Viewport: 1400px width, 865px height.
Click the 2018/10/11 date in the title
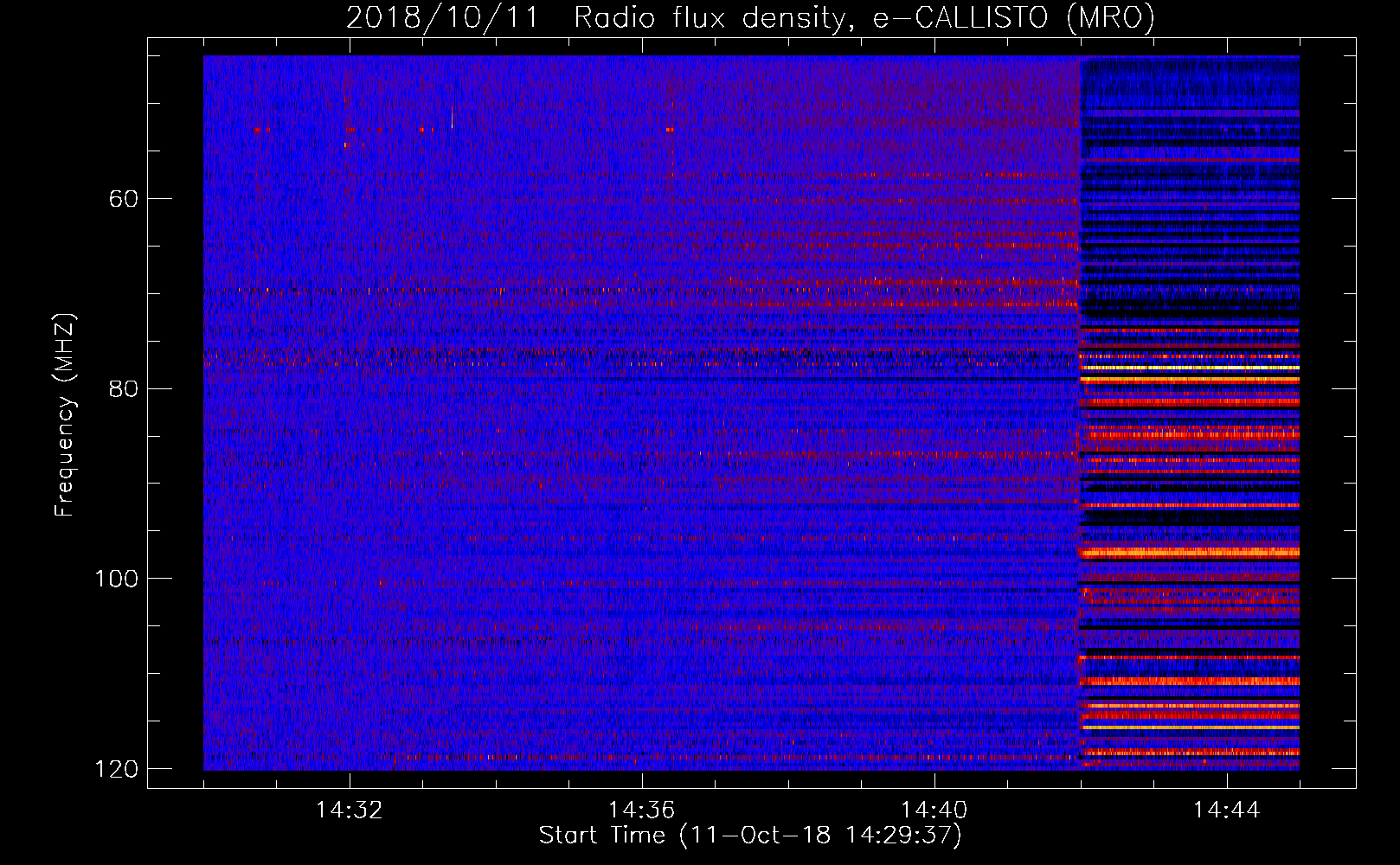click(441, 17)
